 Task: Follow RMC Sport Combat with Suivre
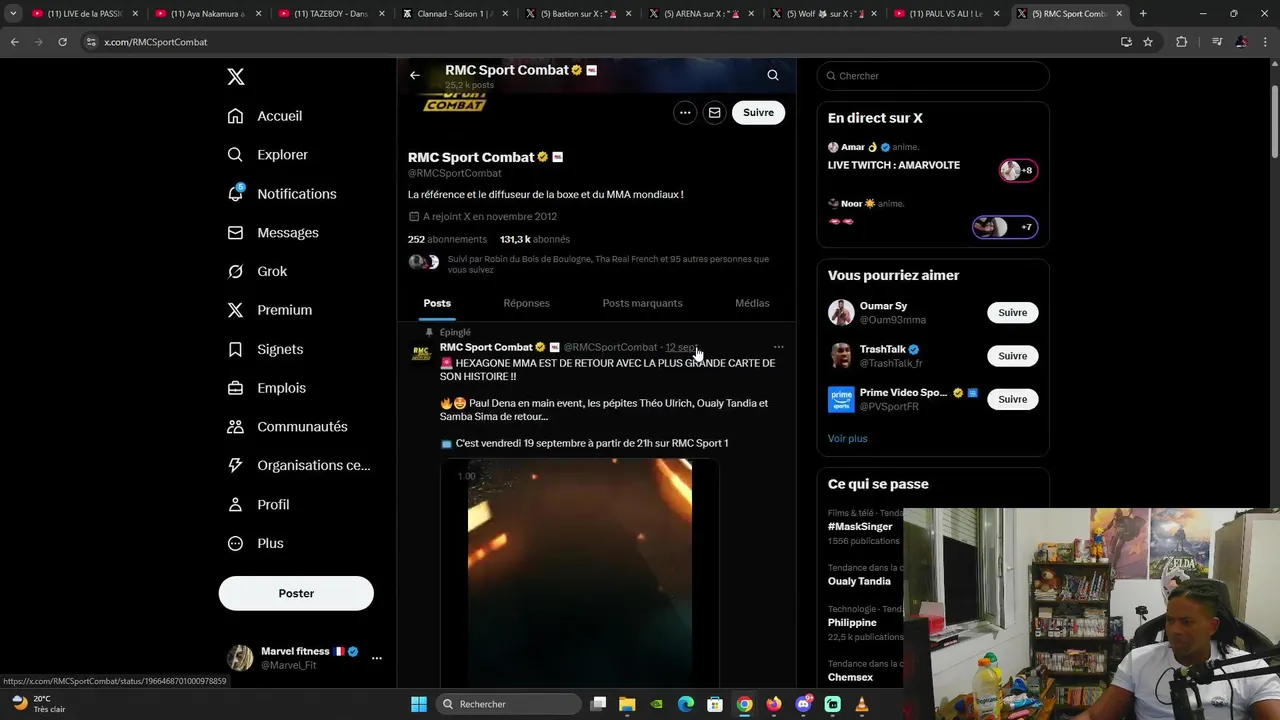[758, 113]
